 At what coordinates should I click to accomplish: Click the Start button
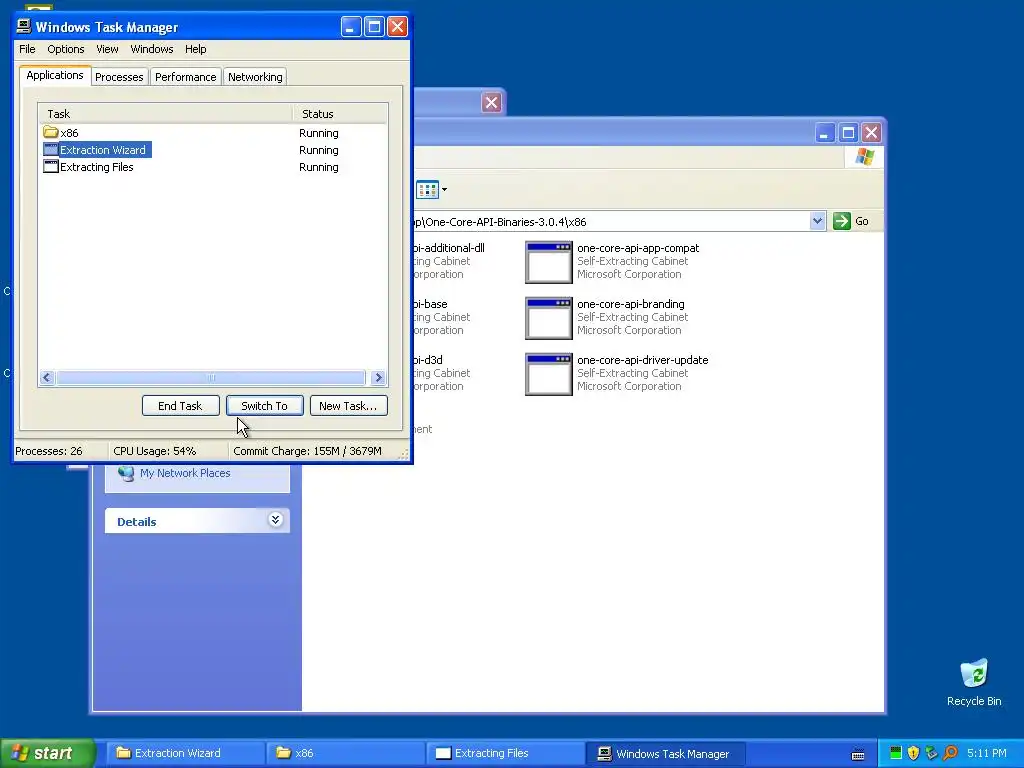click(x=47, y=753)
